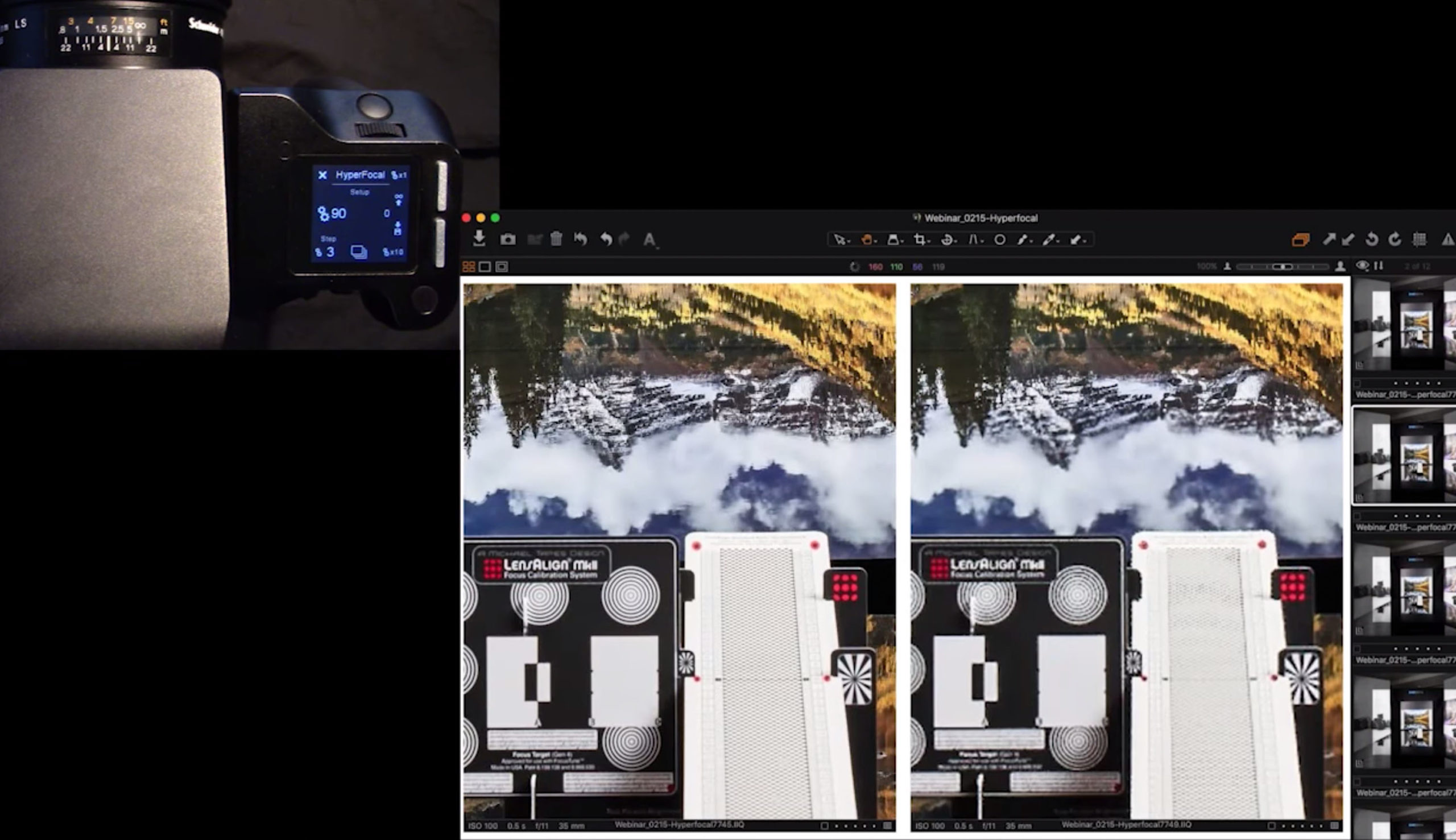Screen dimensions: 1456x840
Task: Click the Undo arrow in the toolbar
Action: [606, 239]
